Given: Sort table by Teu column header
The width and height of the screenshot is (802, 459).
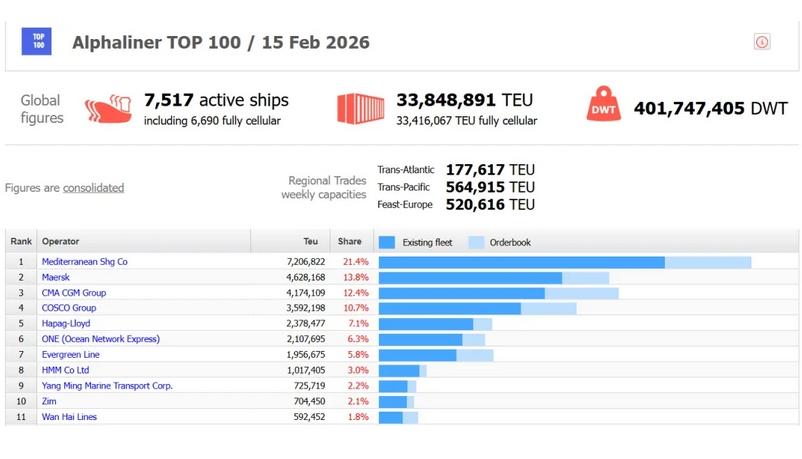Looking at the screenshot, I should 310,242.
